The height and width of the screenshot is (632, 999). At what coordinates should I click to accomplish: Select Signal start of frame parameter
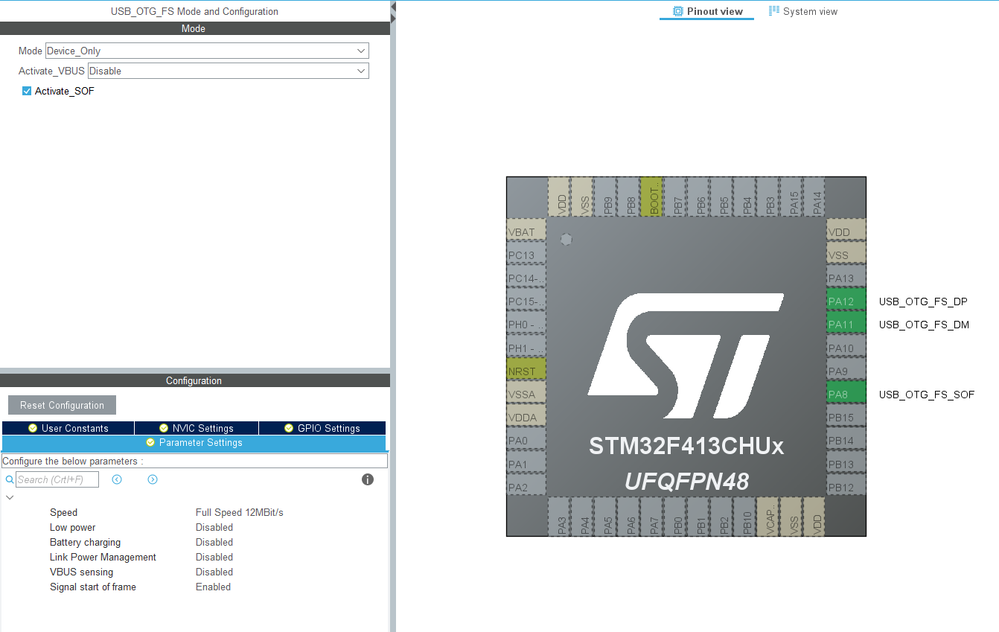point(93,587)
